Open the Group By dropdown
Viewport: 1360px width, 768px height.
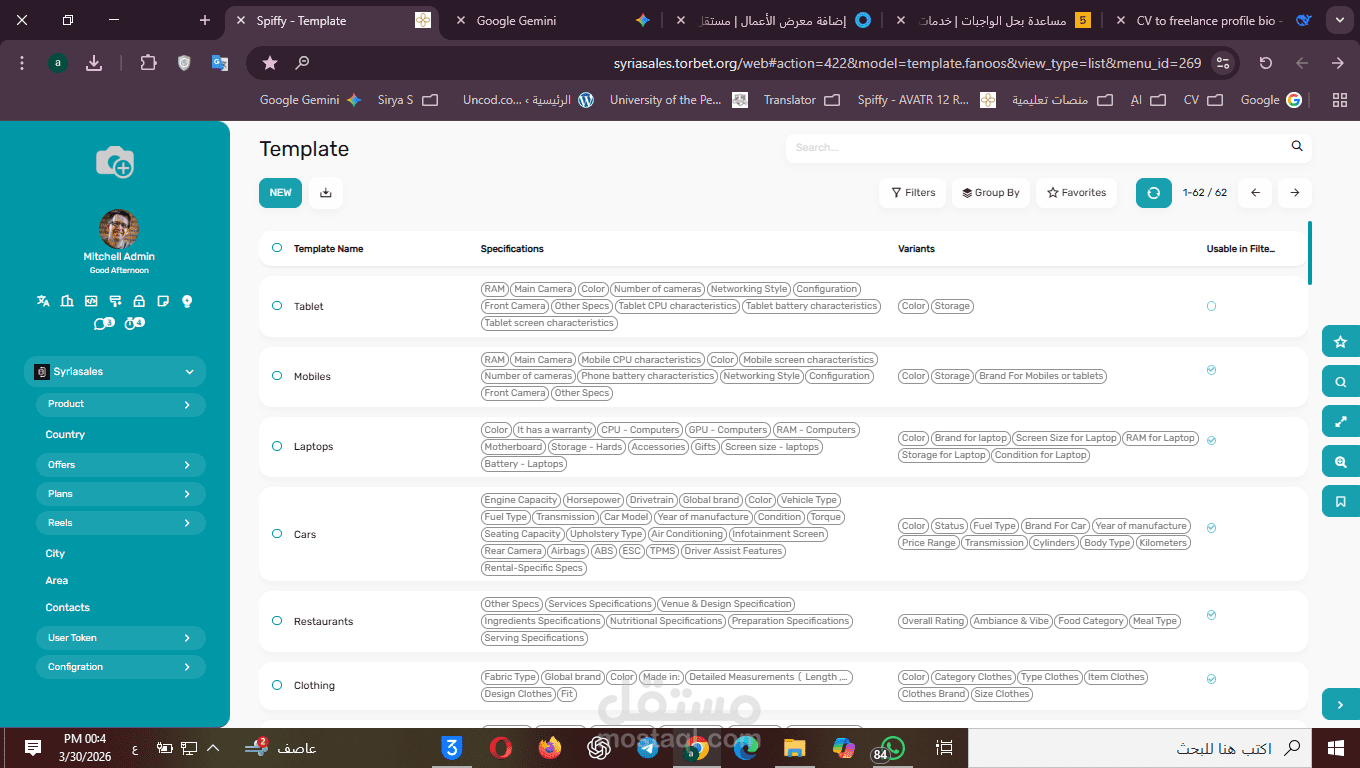(991, 193)
